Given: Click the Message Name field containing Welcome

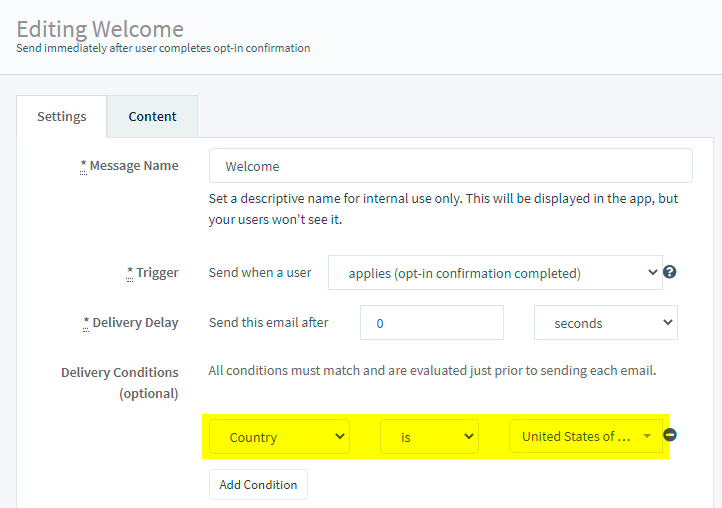Looking at the screenshot, I should (450, 166).
